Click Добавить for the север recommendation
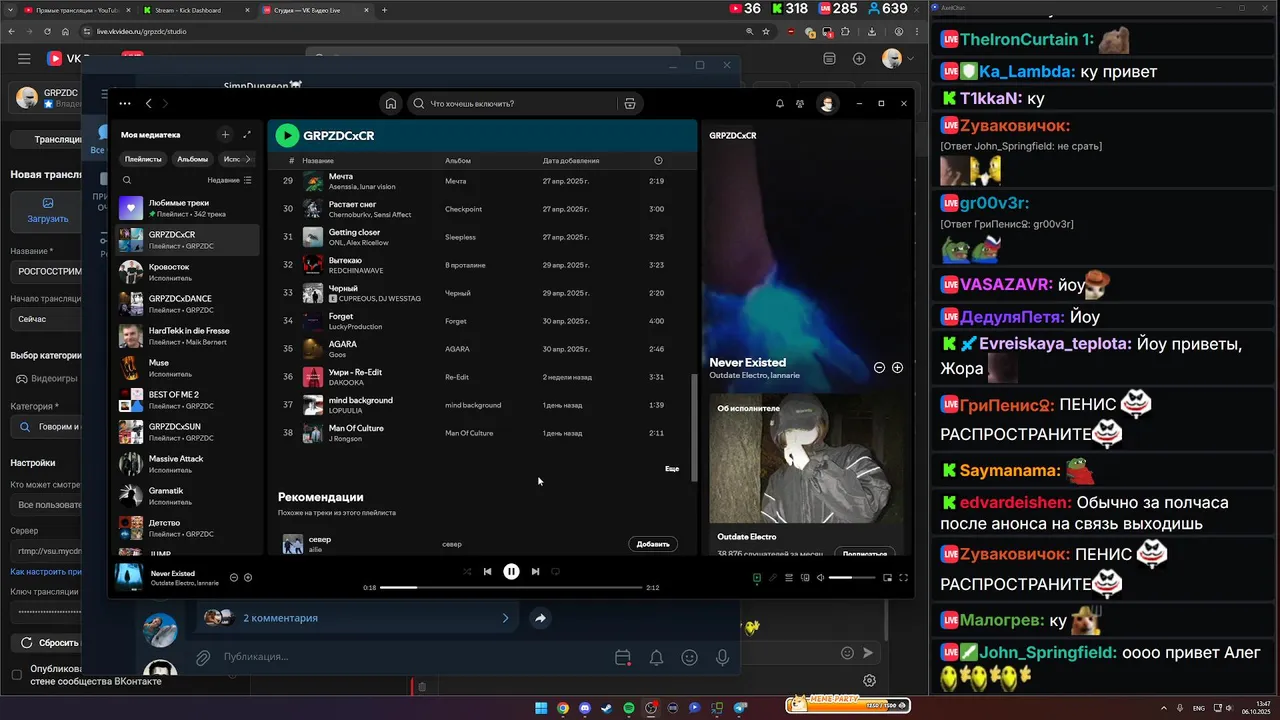This screenshot has width=1280, height=720. pos(652,544)
